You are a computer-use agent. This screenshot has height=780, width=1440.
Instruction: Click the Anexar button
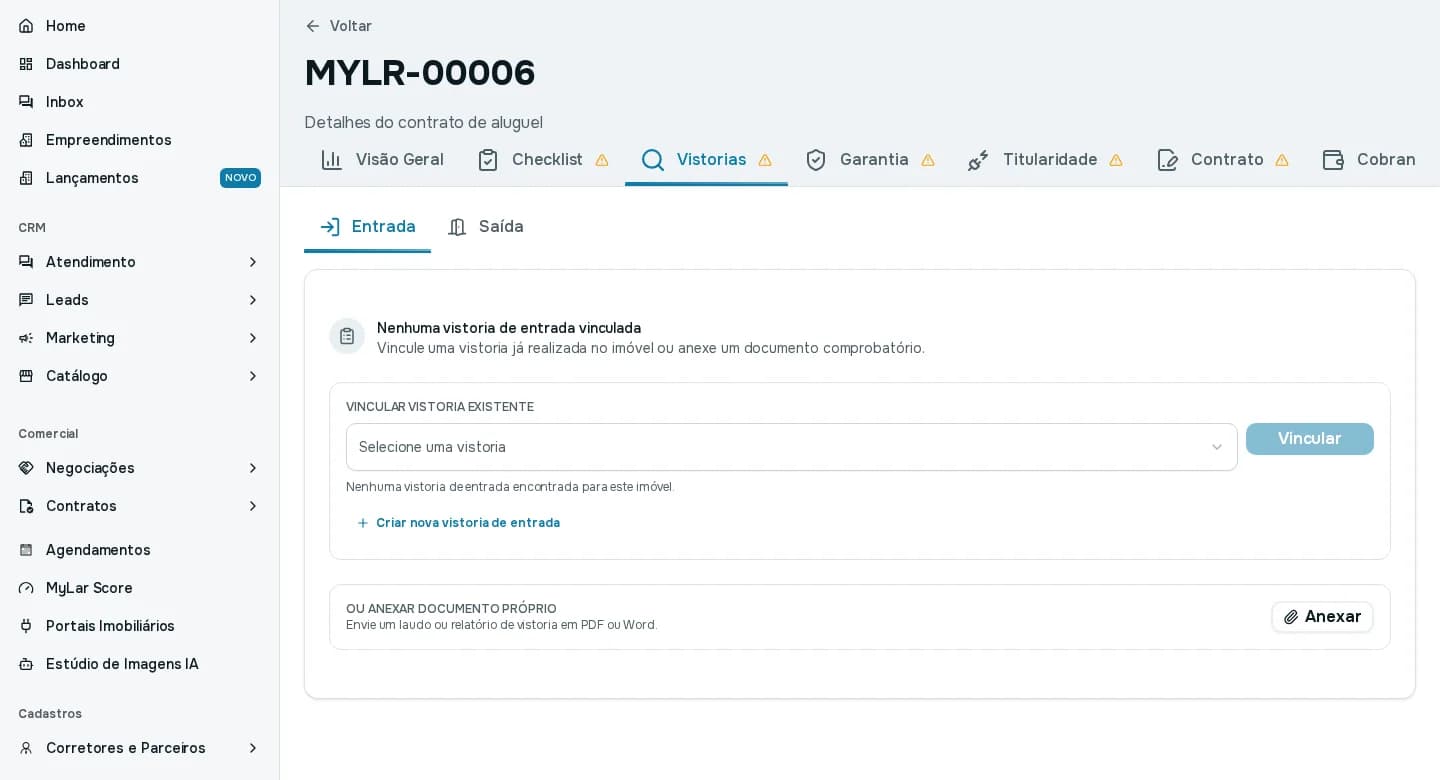(x=1322, y=617)
